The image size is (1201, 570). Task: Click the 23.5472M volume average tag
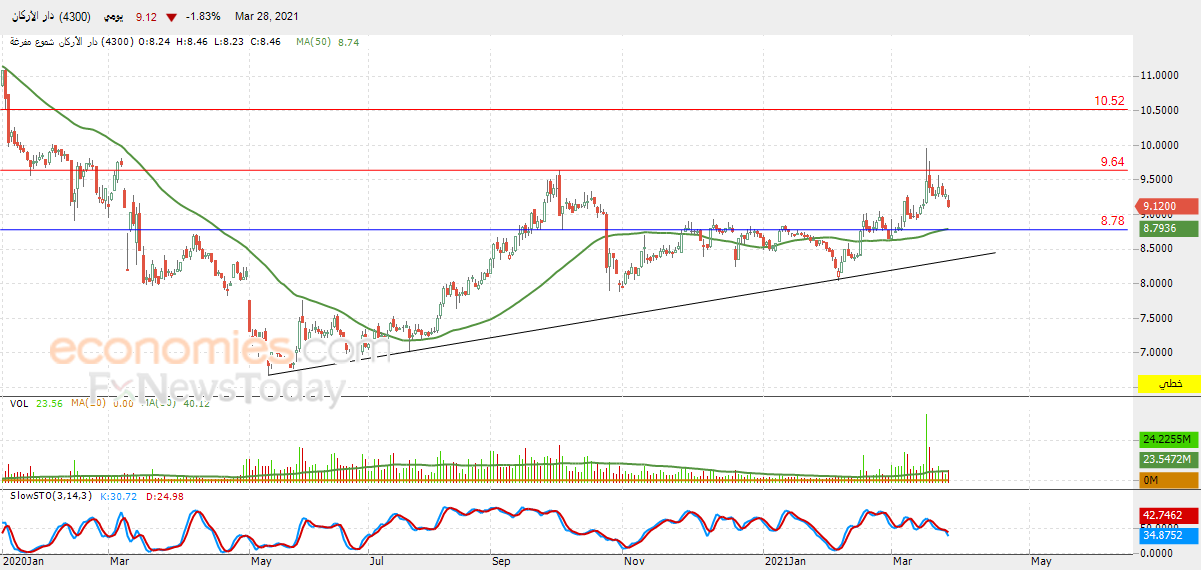tap(1168, 459)
